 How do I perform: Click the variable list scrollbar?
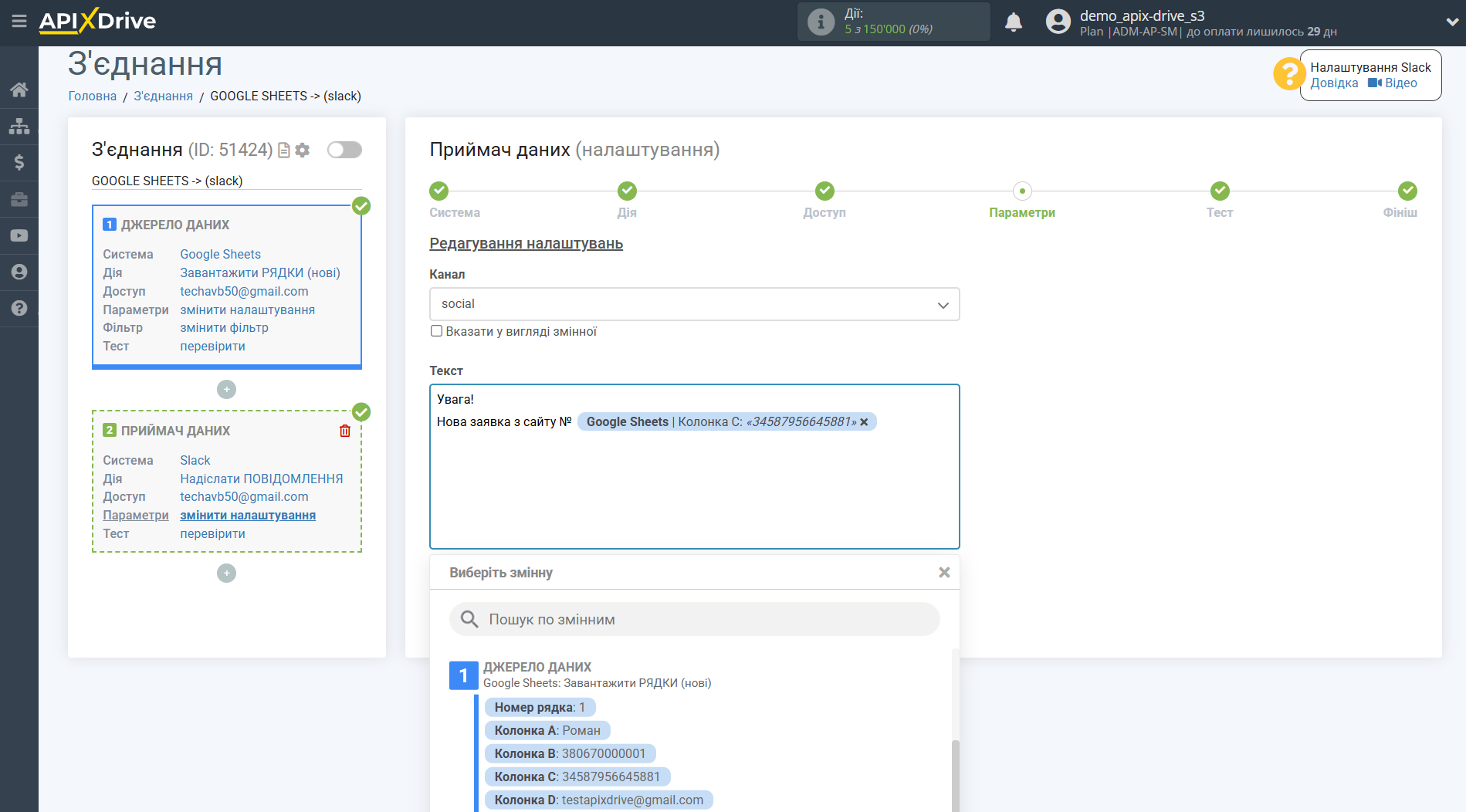[956, 776]
